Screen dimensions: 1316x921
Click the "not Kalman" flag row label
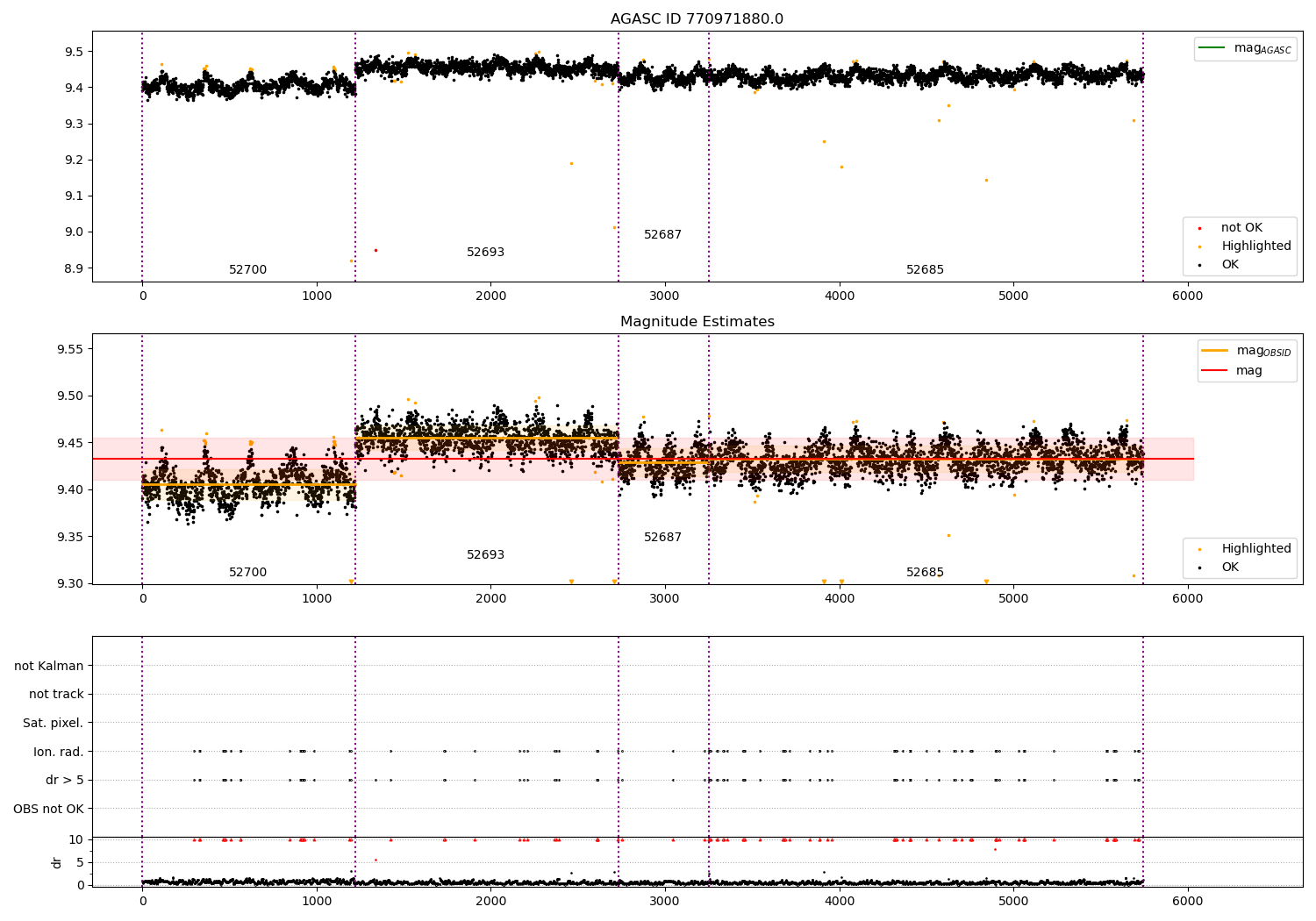point(49,667)
